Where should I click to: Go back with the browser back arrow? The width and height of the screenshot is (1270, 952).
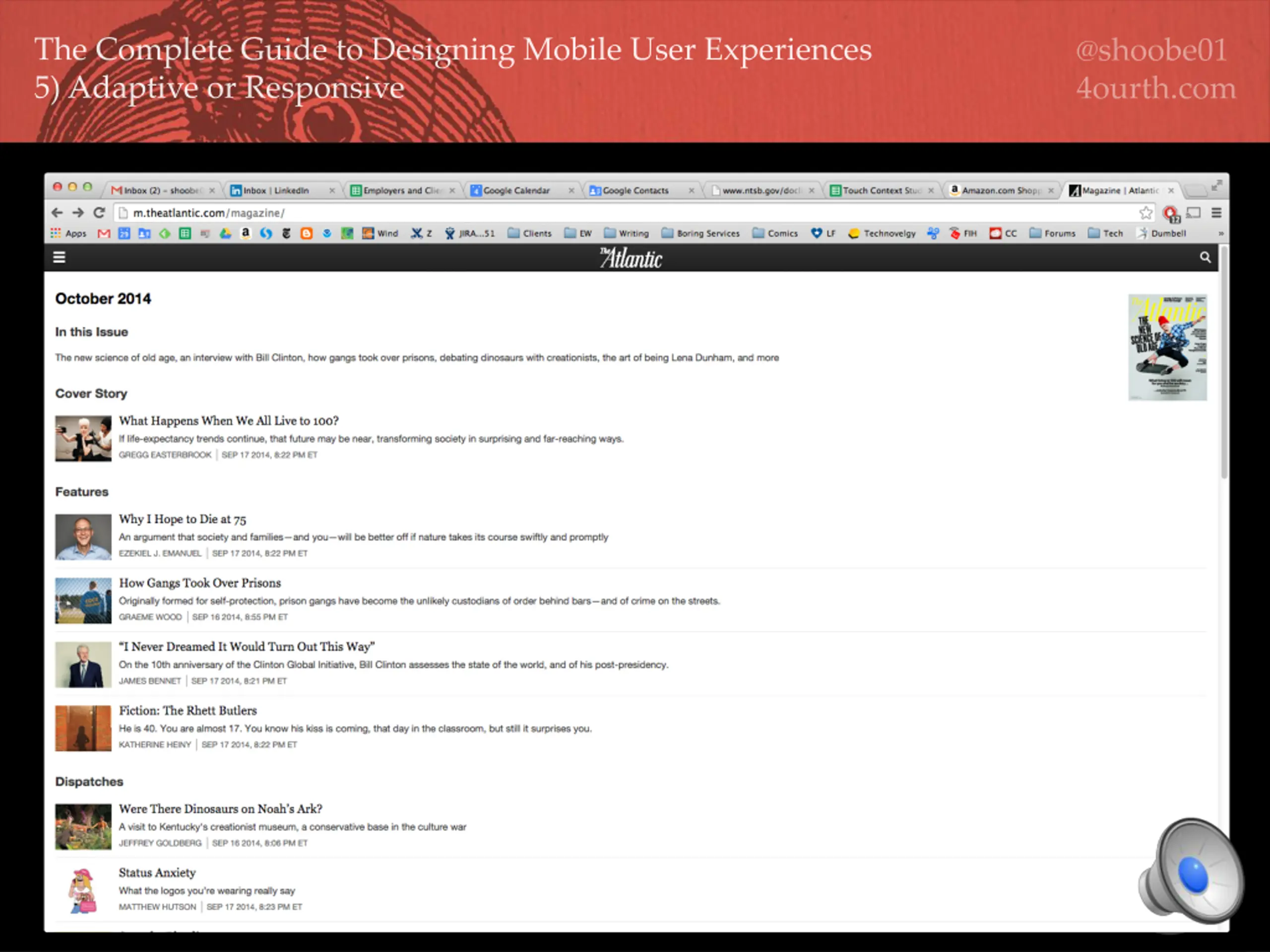click(57, 213)
